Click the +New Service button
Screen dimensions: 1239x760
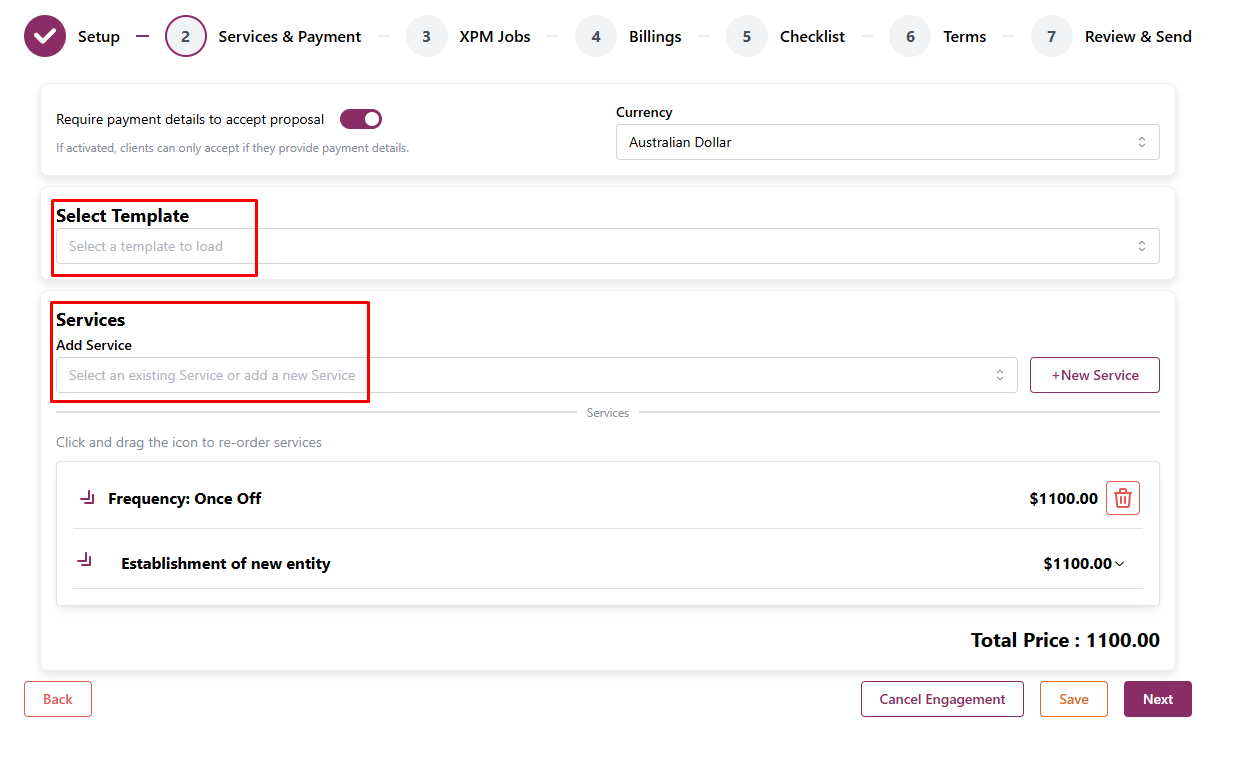(x=1094, y=375)
